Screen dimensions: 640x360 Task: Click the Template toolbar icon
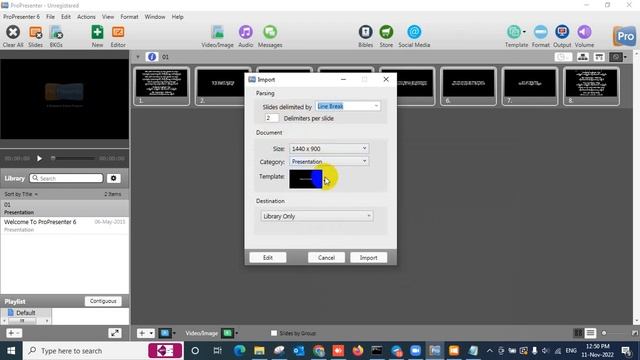click(x=514, y=32)
